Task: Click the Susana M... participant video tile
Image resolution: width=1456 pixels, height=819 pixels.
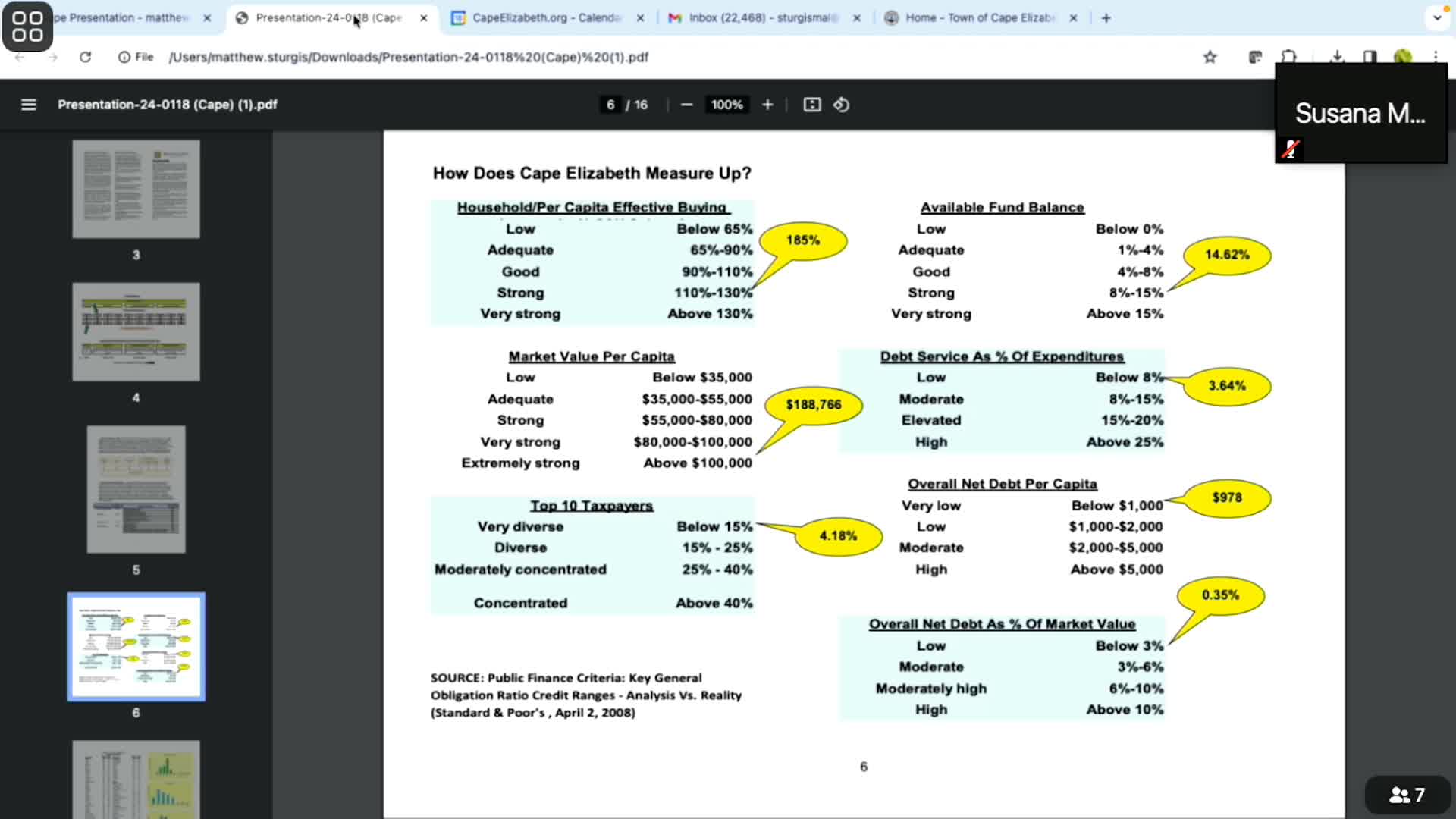Action: click(1361, 114)
